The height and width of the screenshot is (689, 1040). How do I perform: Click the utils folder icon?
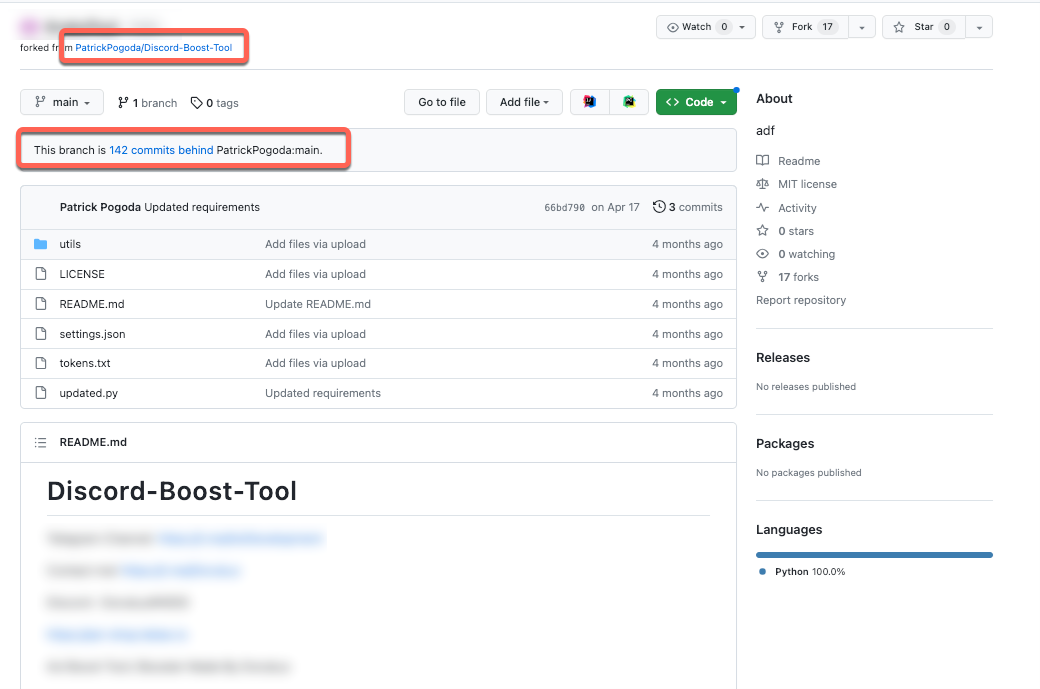point(40,244)
